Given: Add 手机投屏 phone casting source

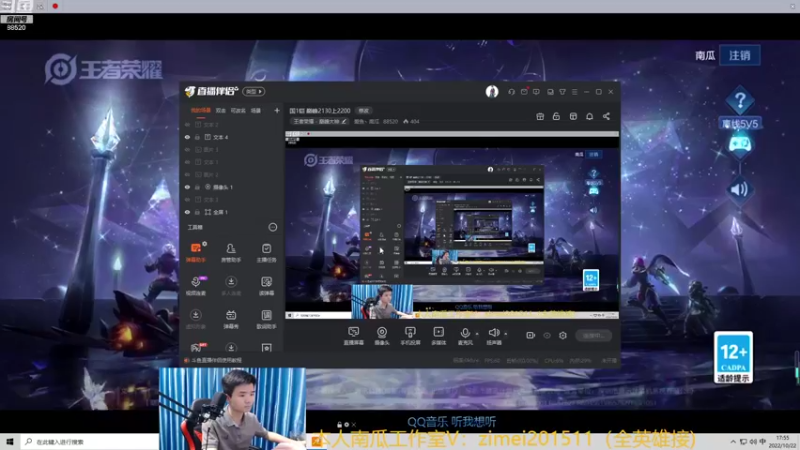Looking at the screenshot, I should [410, 336].
